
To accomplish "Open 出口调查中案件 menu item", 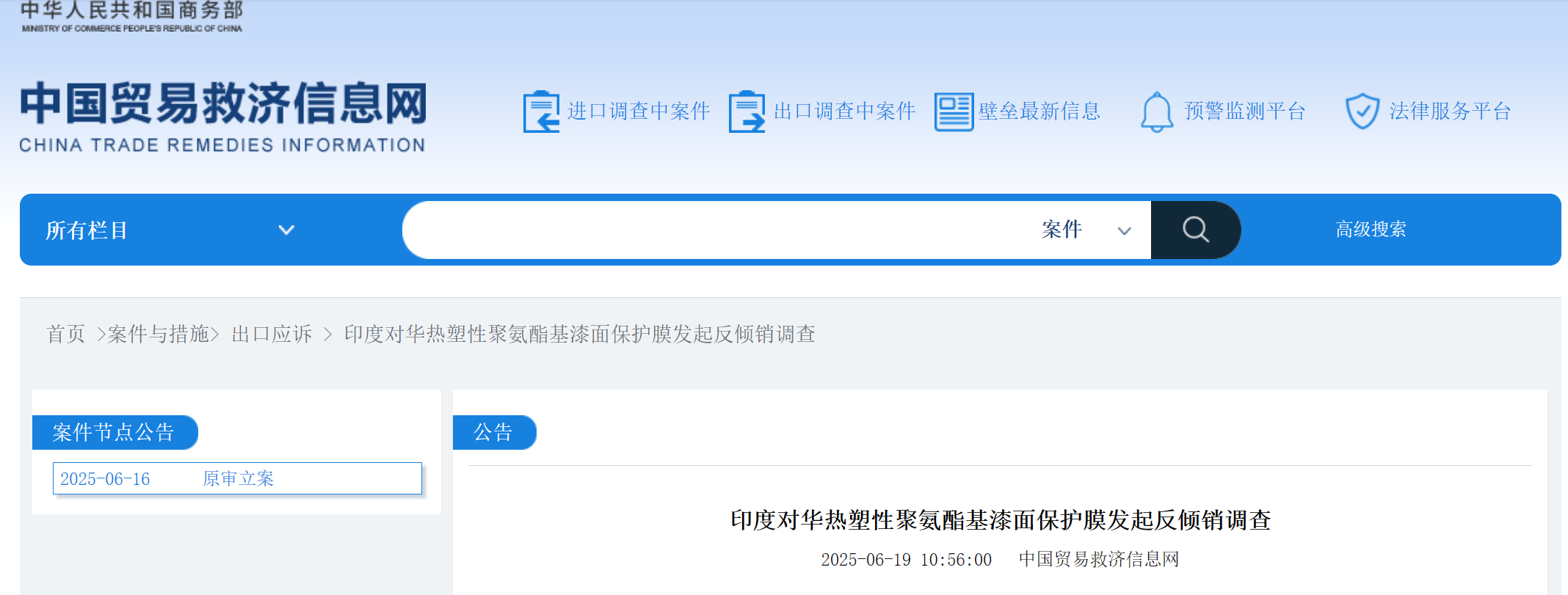I will [844, 112].
